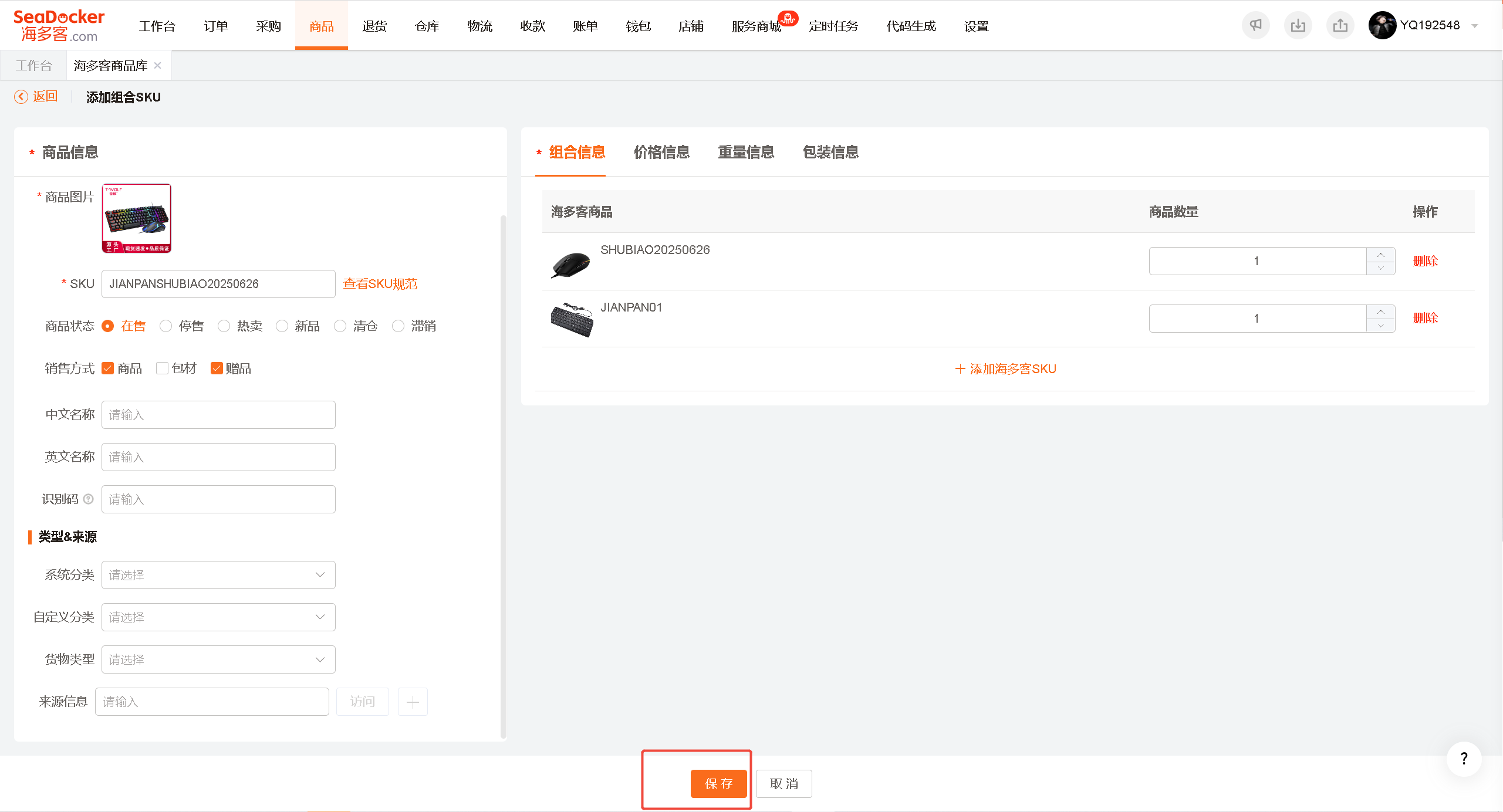Open the floating help question mark button
The image size is (1503, 812).
tap(1464, 759)
